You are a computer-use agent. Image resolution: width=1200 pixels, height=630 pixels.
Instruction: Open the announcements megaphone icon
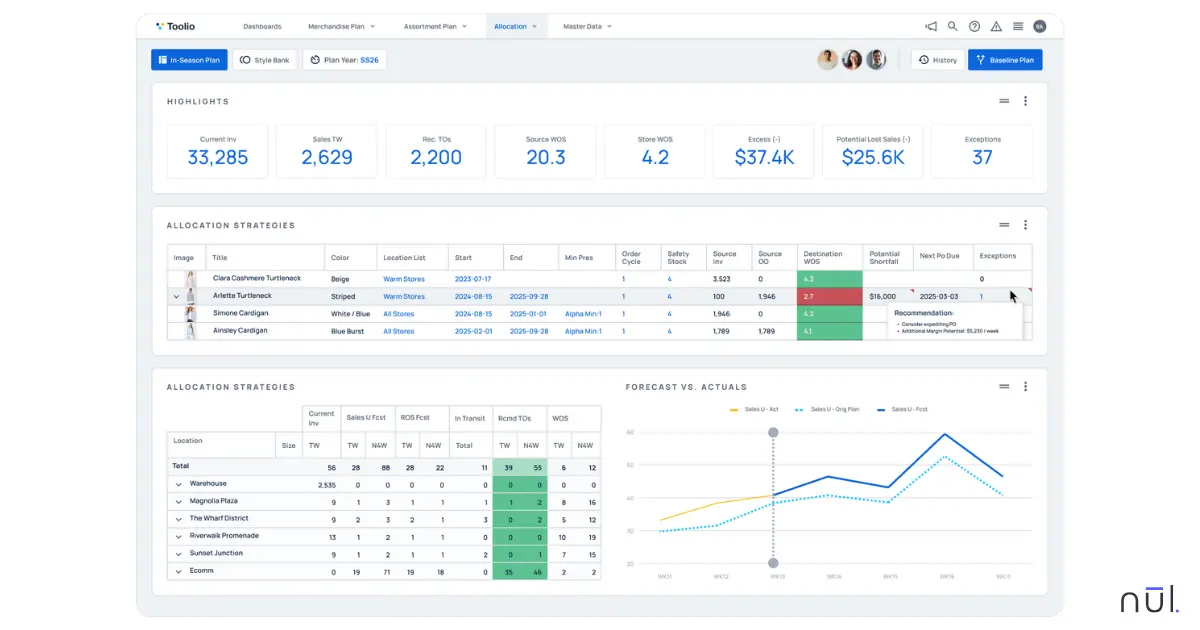(931, 27)
